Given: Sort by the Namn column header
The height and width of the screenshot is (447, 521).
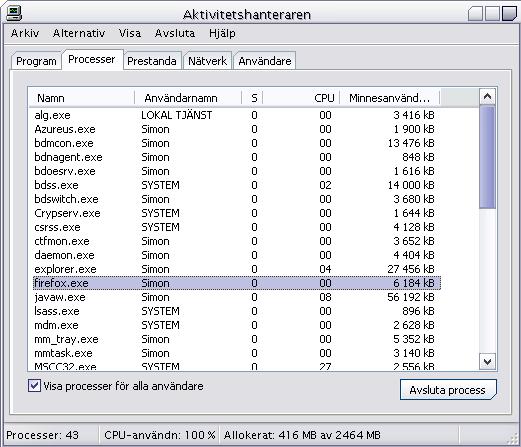Looking at the screenshot, I should point(82,98).
